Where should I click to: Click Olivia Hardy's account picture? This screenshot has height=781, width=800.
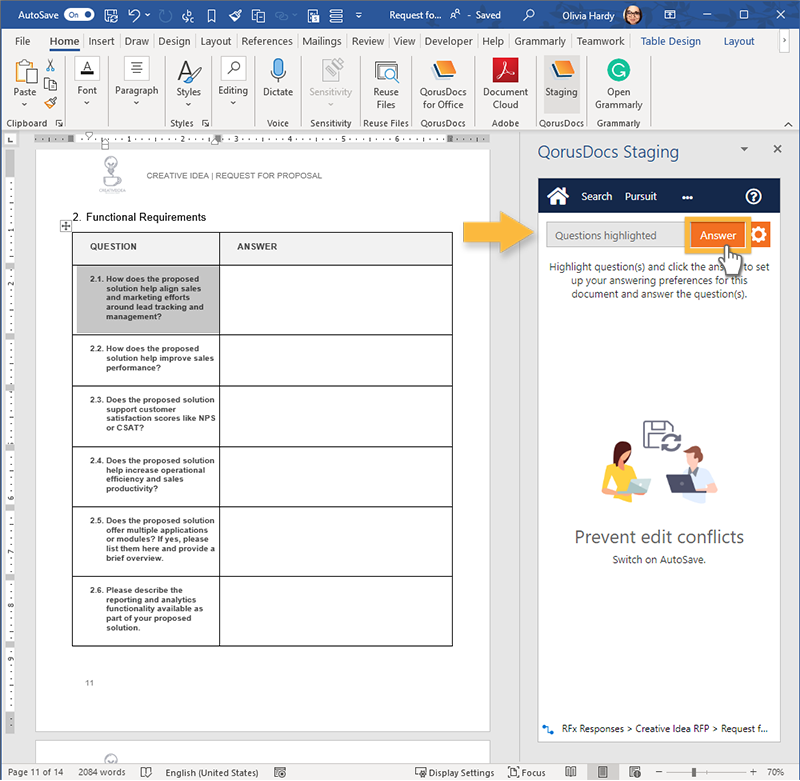(633, 15)
